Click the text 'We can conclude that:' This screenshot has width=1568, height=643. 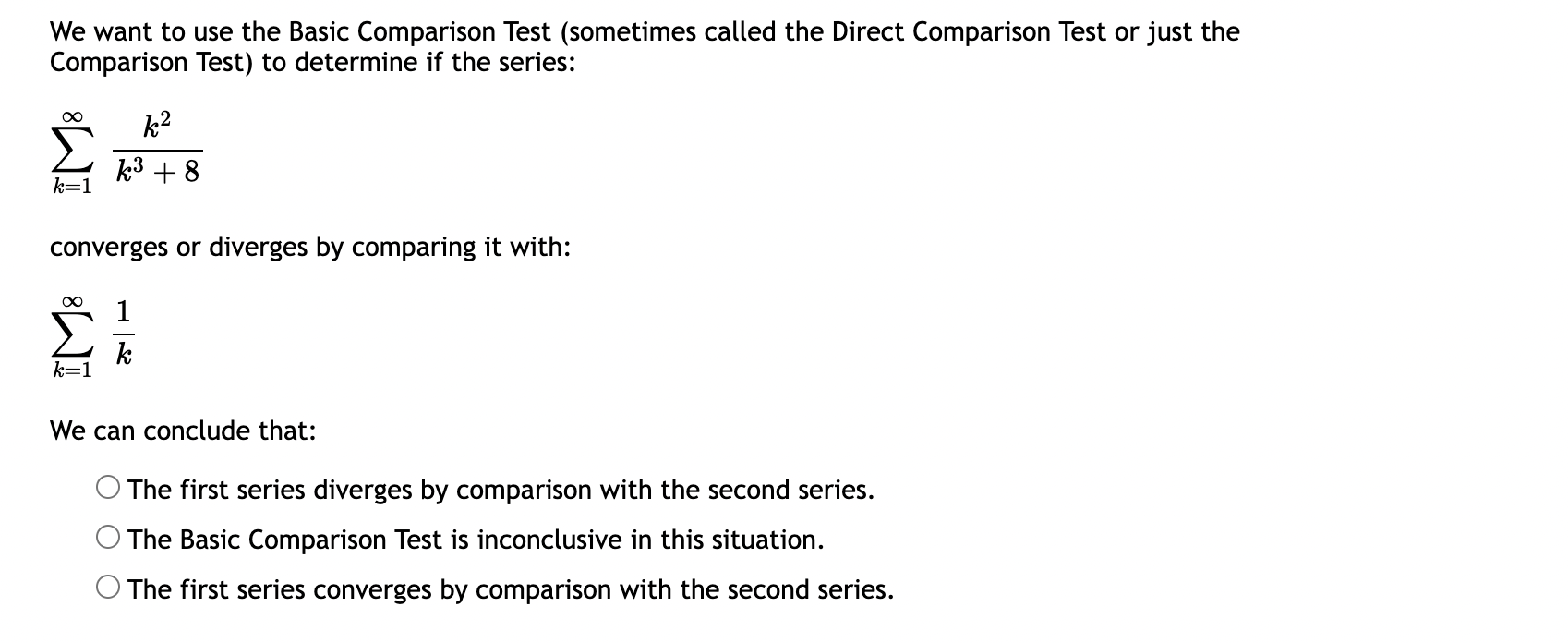point(183,430)
